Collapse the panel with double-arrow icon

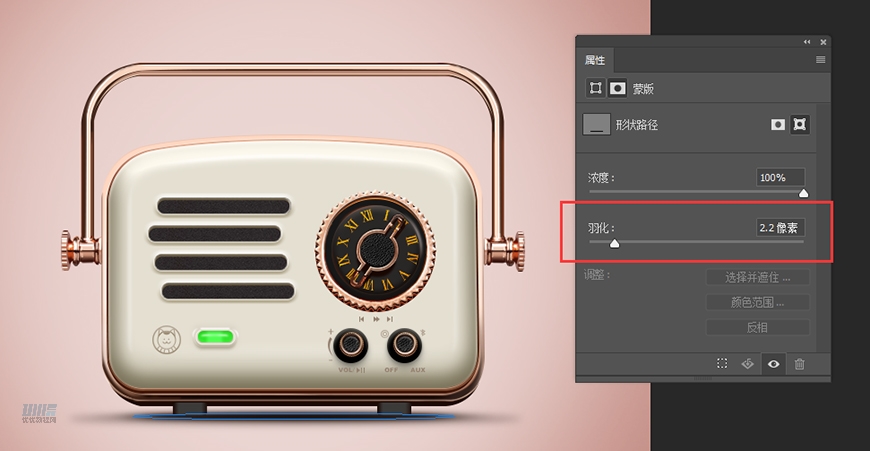[807, 42]
